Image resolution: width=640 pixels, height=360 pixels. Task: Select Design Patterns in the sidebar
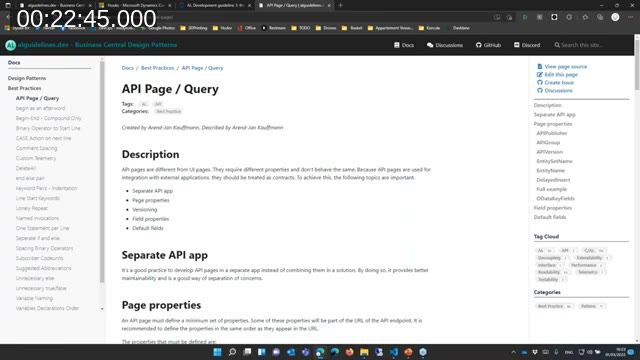(27, 78)
